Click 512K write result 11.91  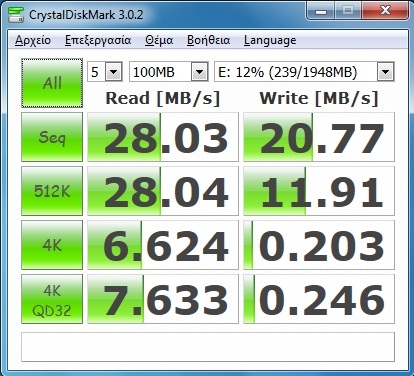(x=319, y=191)
